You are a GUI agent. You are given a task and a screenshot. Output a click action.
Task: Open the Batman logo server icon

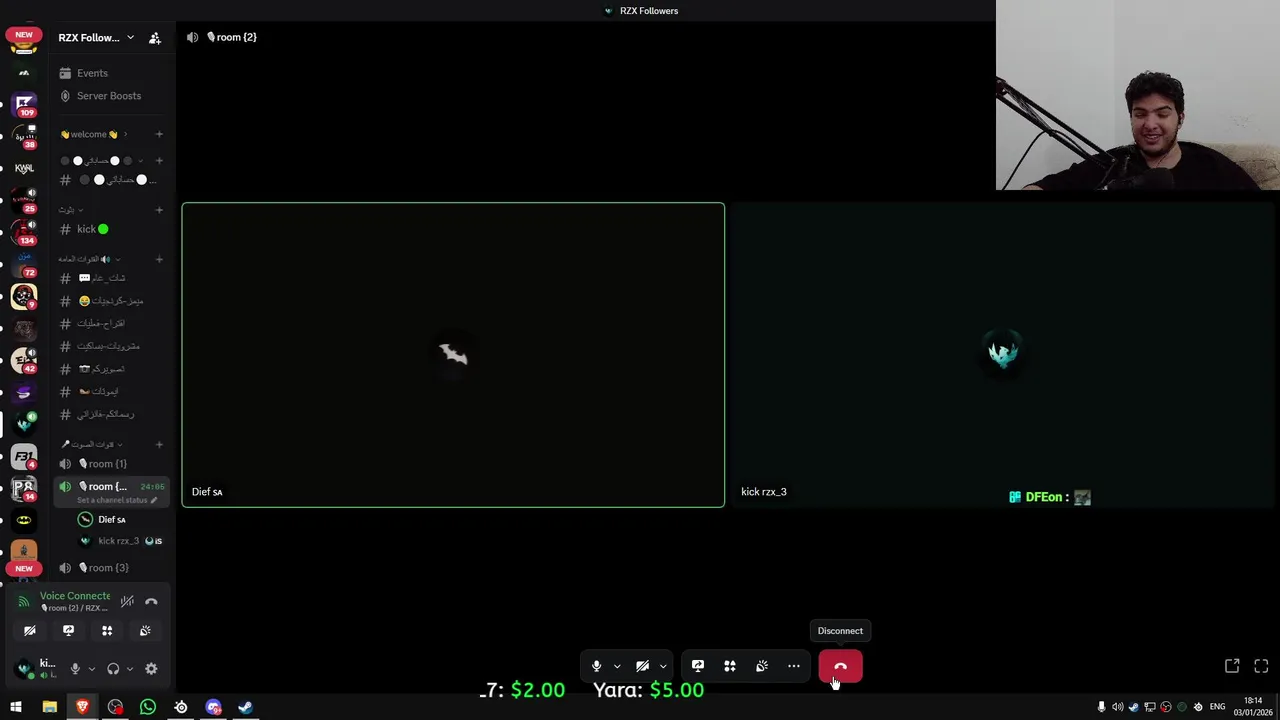point(24,520)
